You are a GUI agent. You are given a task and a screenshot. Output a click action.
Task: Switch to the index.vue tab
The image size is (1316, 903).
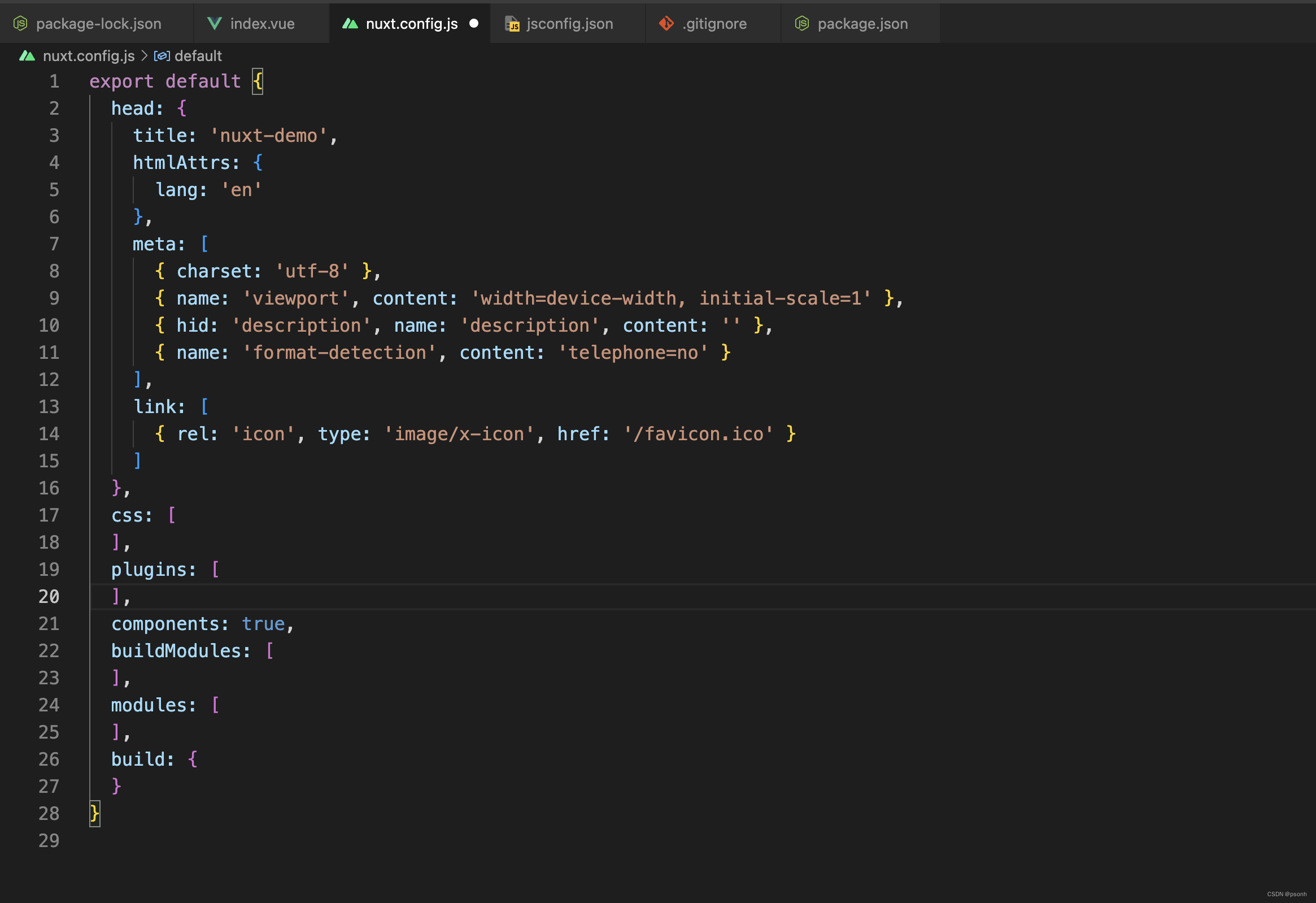tap(262, 23)
